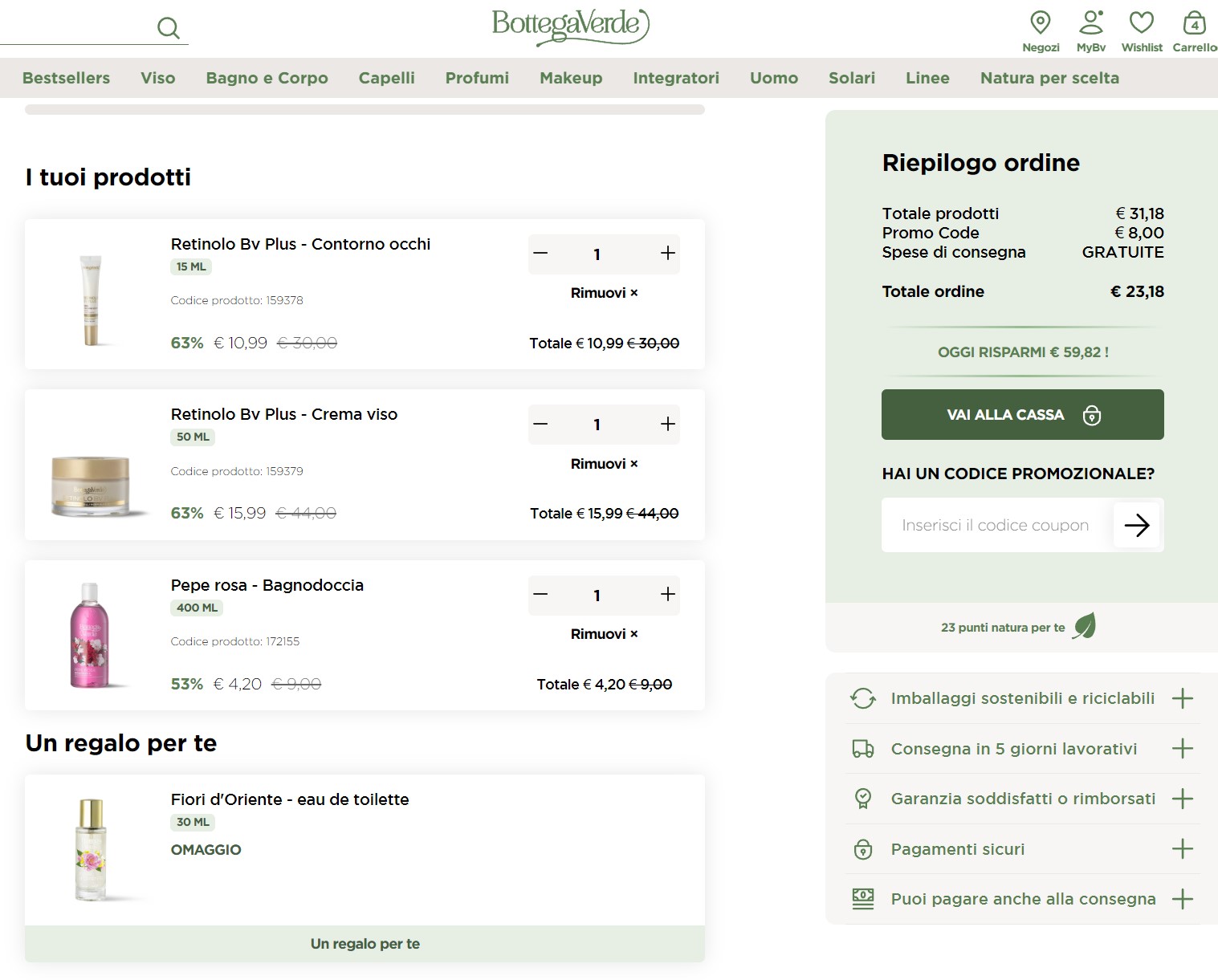Focus the coupon code input field
Viewport: 1218px width, 980px height.
pos(996,525)
